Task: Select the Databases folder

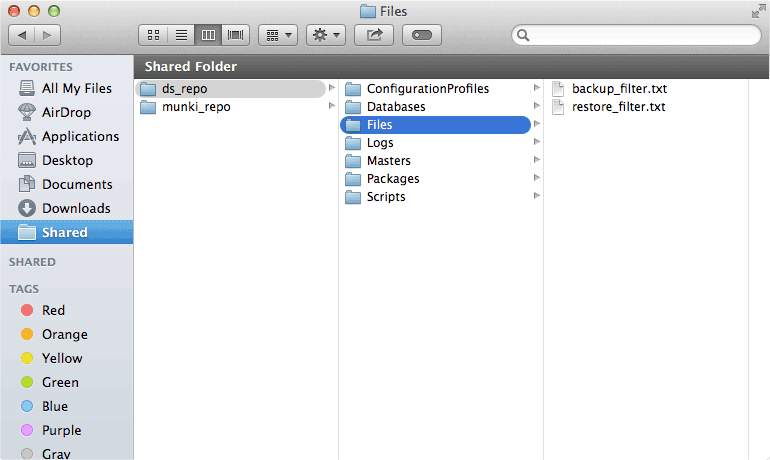Action: [x=395, y=107]
